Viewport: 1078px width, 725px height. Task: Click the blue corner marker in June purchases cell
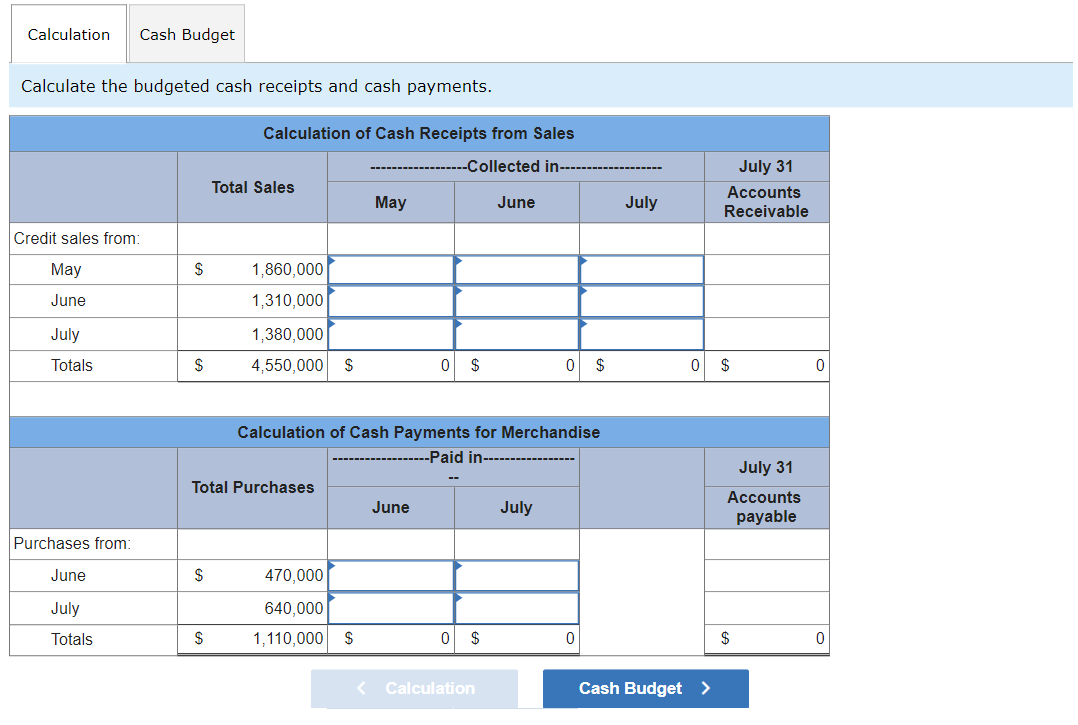click(330, 566)
